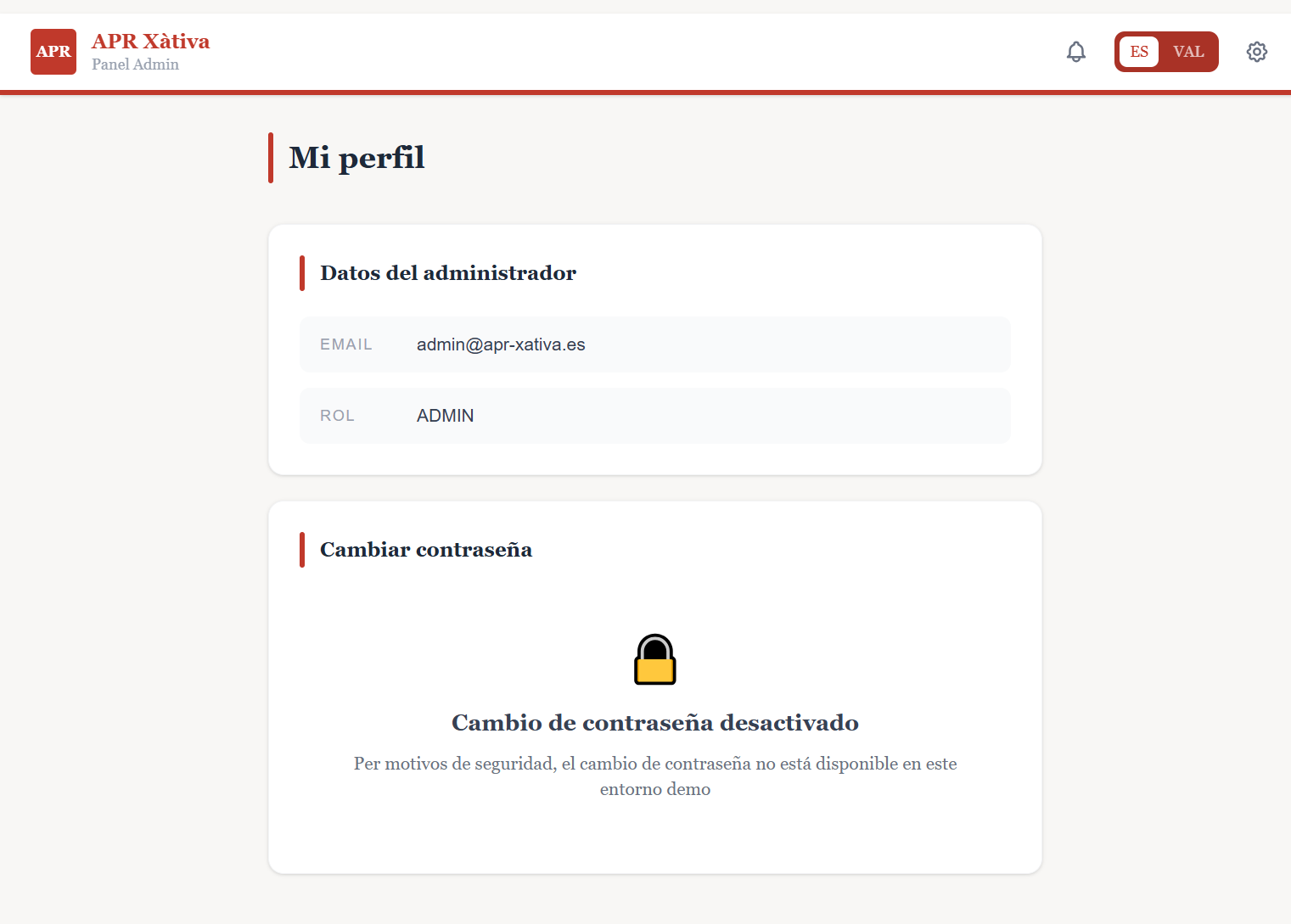The height and width of the screenshot is (924, 1291).
Task: Click the Datos del administrador heading
Action: tap(448, 273)
